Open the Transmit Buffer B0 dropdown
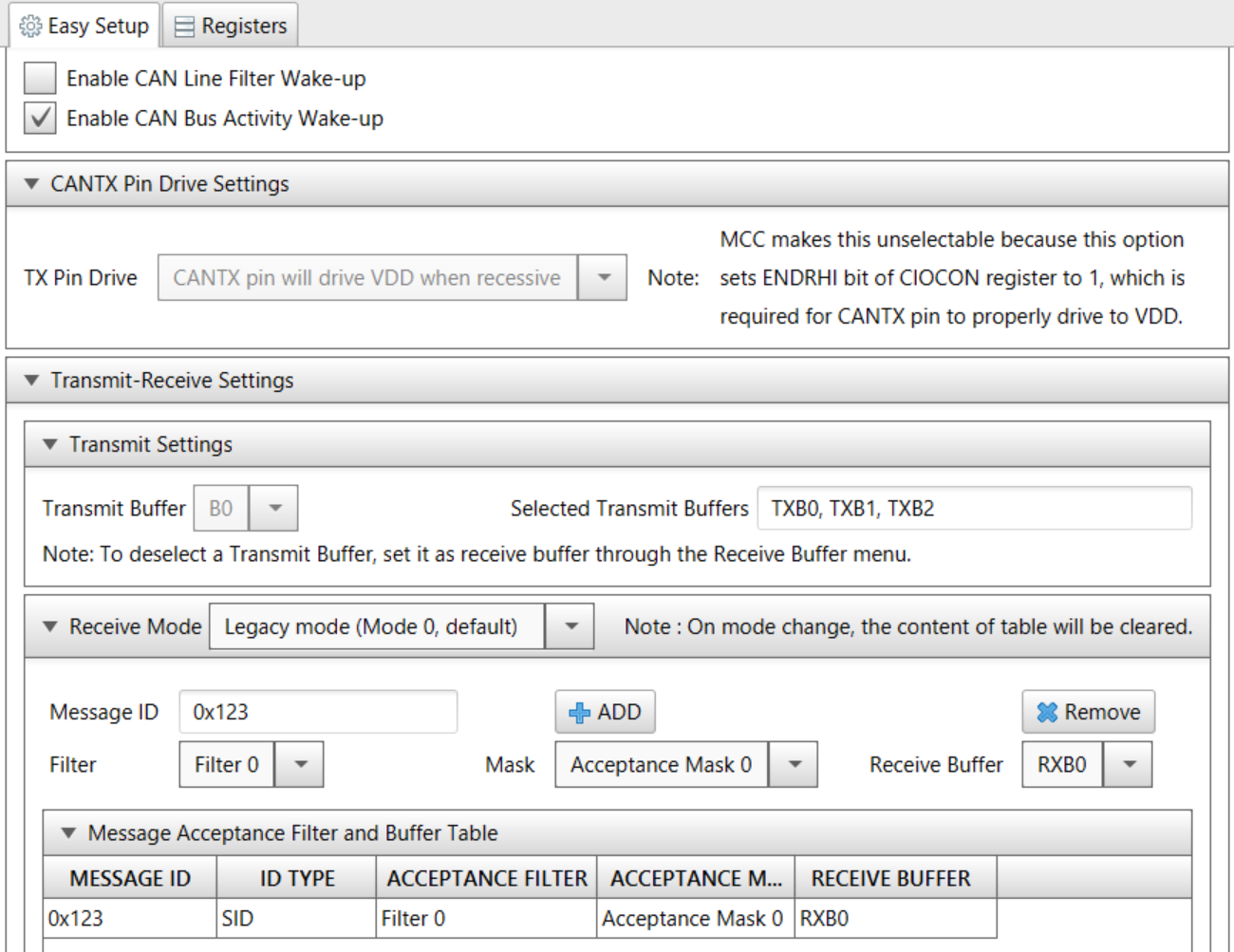The width and height of the screenshot is (1234, 952). point(274,509)
